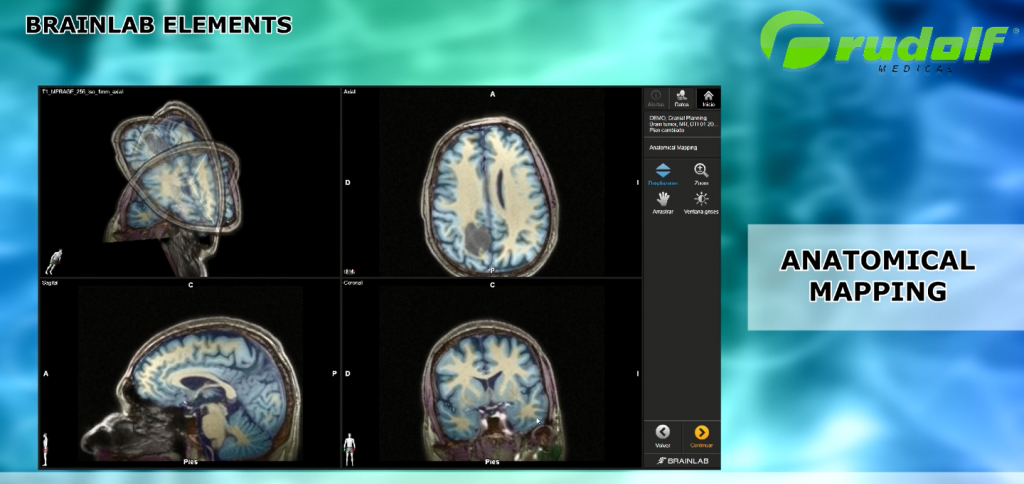
Task: Click the 3D brain reconstruction view
Action: click(173, 186)
